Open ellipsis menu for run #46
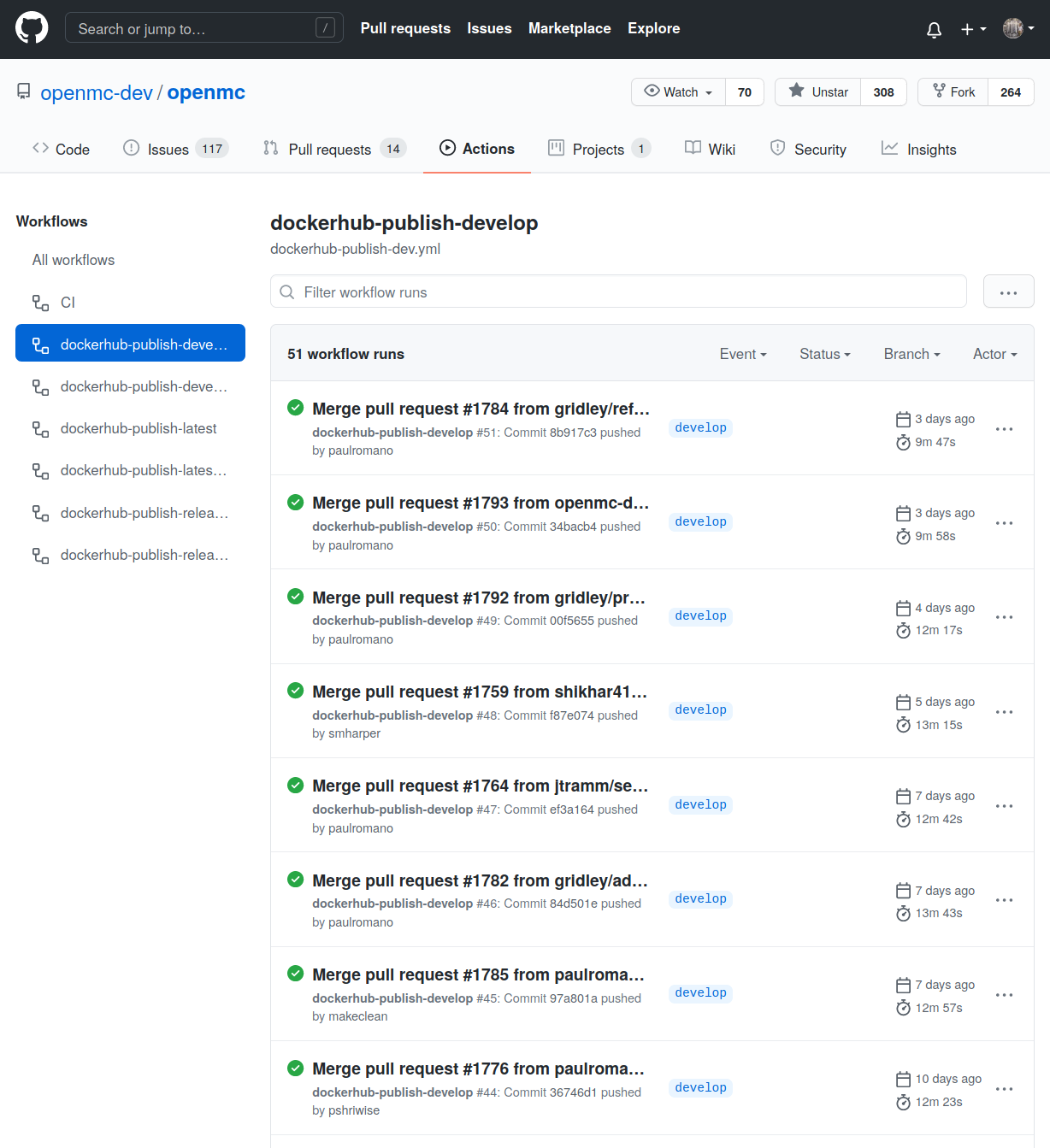The height and width of the screenshot is (1148, 1050). (1005, 899)
